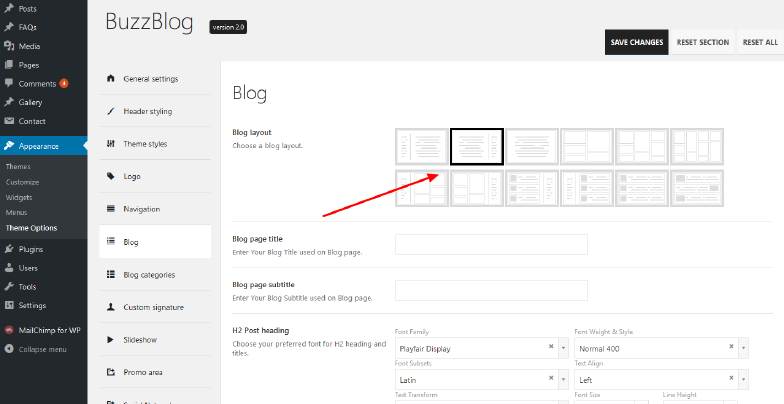
Task: Select the last blog layout in bottom row
Action: tap(696, 188)
